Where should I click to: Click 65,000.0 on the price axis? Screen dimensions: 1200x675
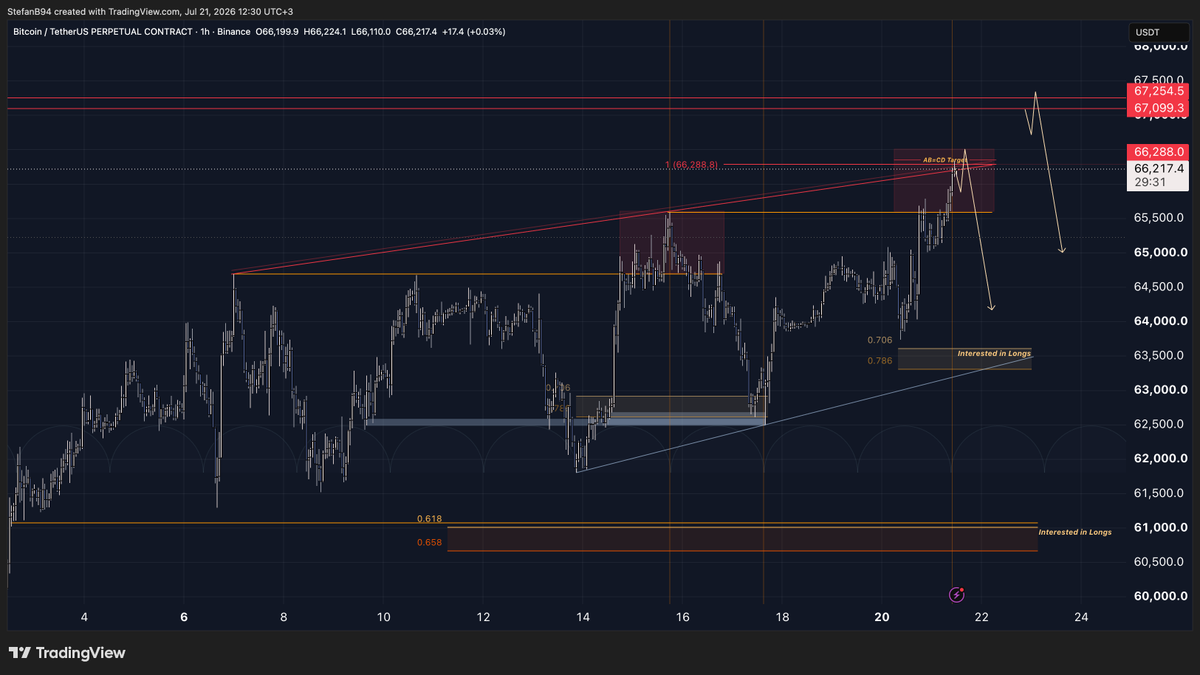[1161, 252]
